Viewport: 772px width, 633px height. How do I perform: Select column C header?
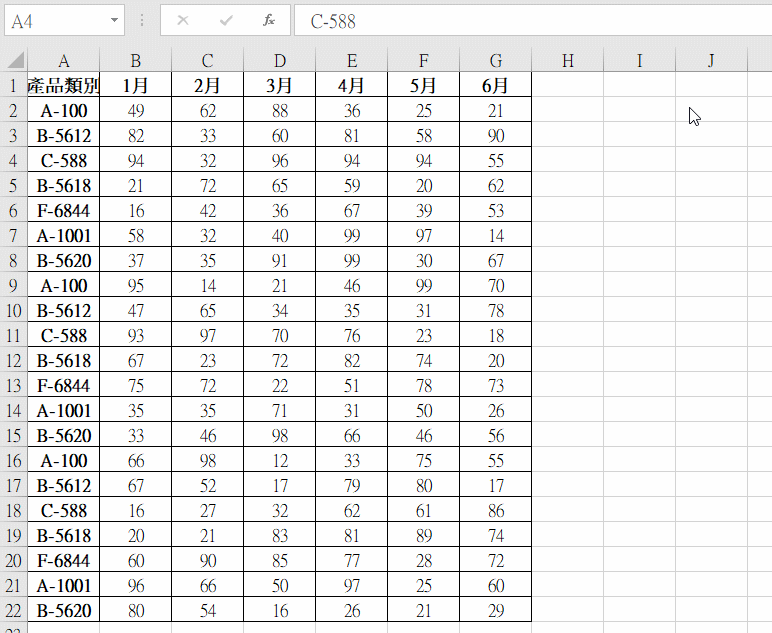[x=207, y=61]
